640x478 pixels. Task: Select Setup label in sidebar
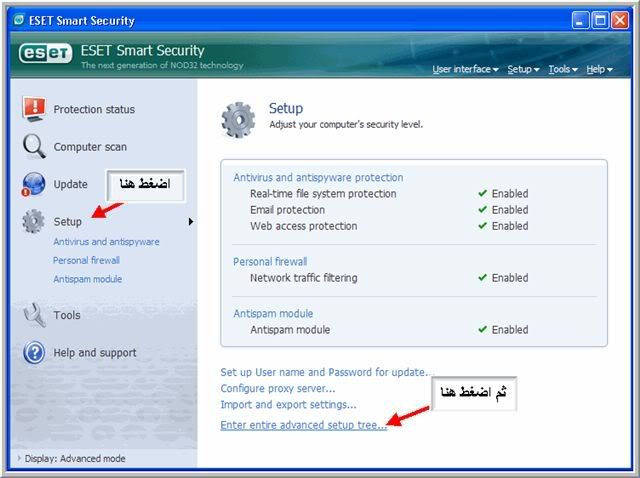pos(68,222)
